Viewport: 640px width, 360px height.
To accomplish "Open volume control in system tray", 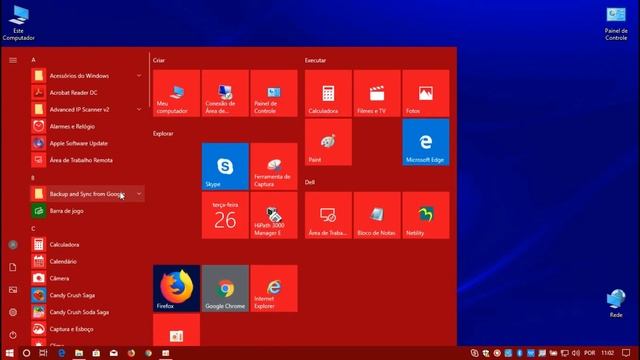I will [x=576, y=353].
